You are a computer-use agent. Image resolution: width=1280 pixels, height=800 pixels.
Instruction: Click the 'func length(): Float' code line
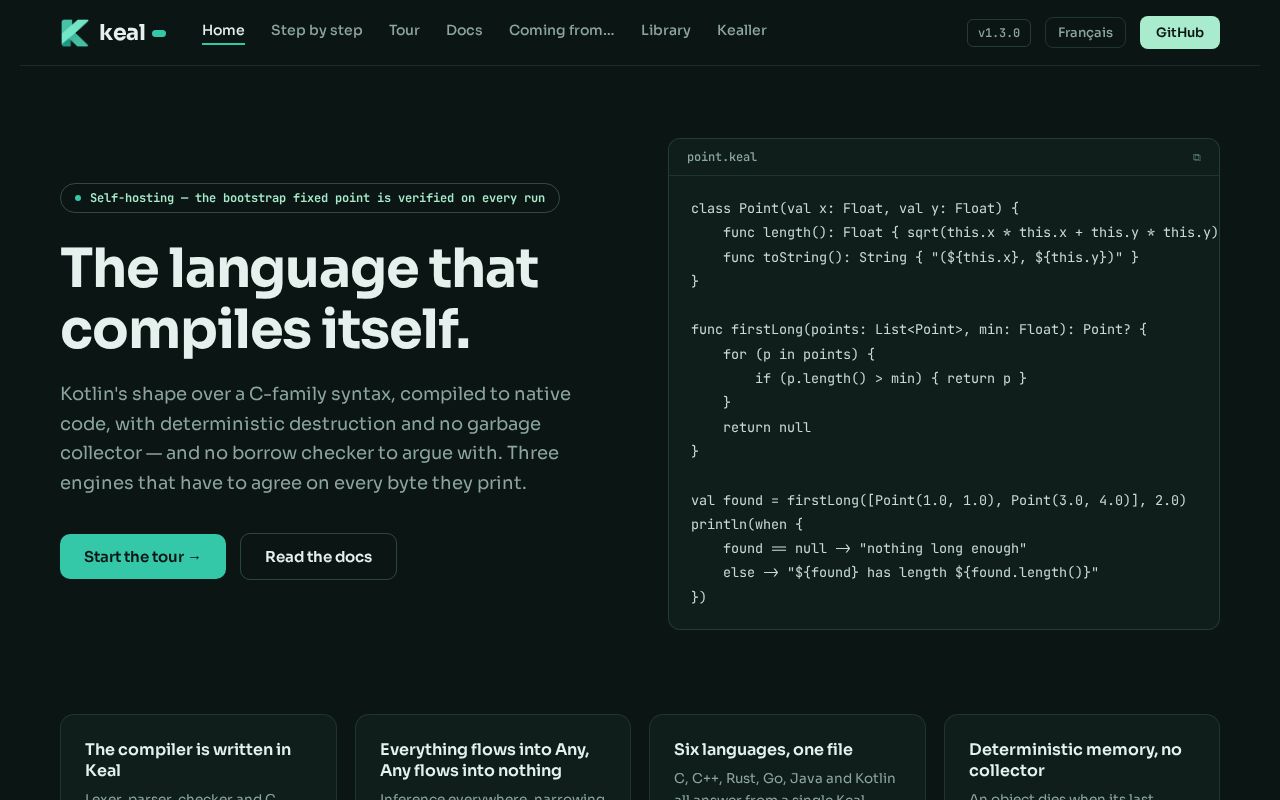tap(970, 232)
